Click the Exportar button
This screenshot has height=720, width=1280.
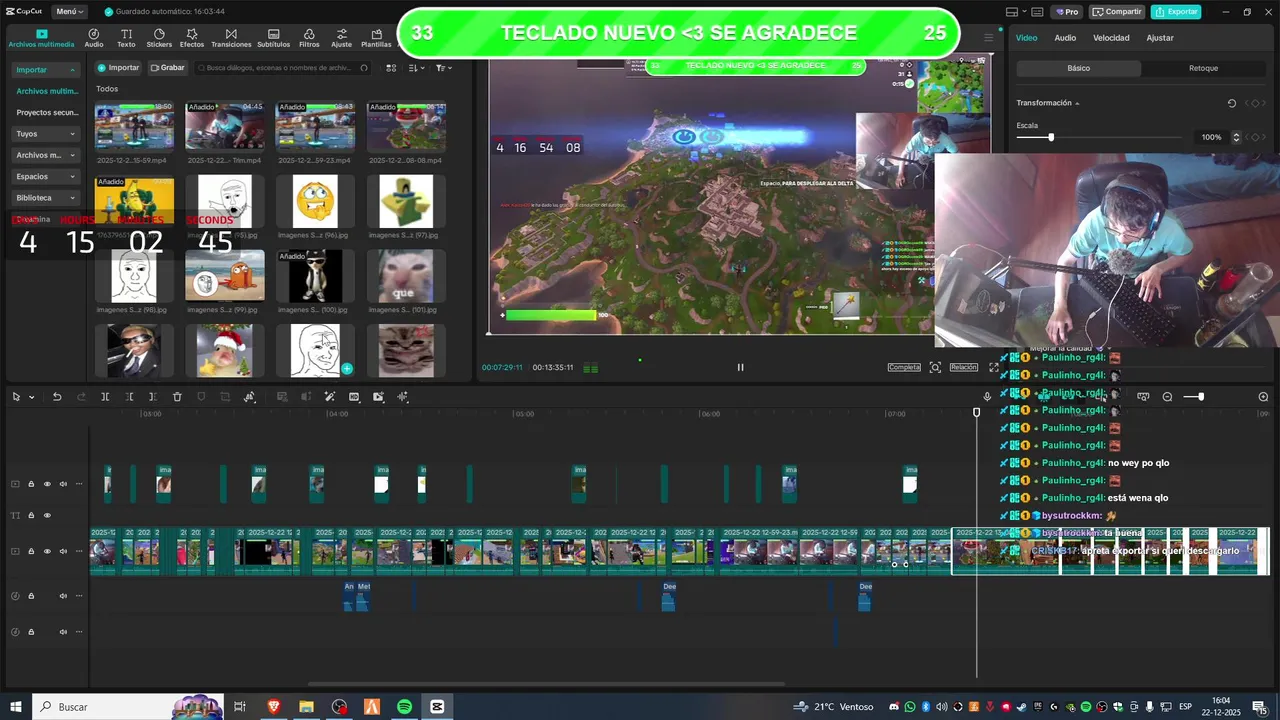tap(1176, 12)
